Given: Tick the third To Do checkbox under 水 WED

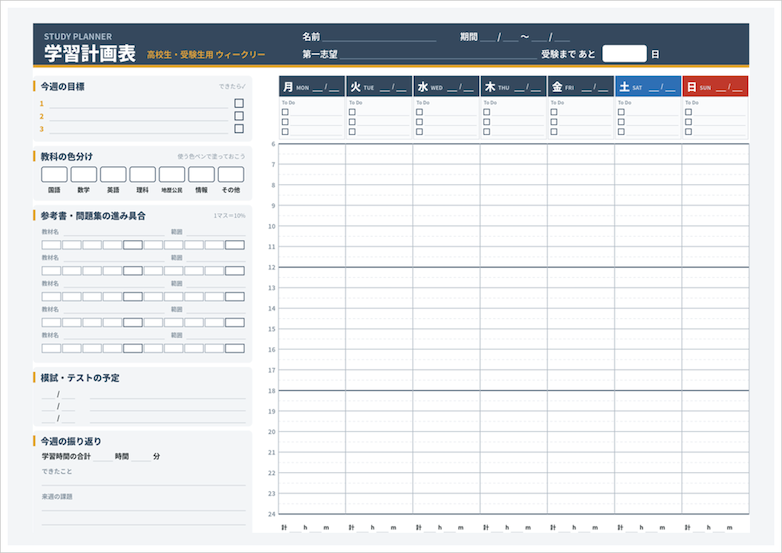Looking at the screenshot, I should pyautogui.click(x=419, y=132).
